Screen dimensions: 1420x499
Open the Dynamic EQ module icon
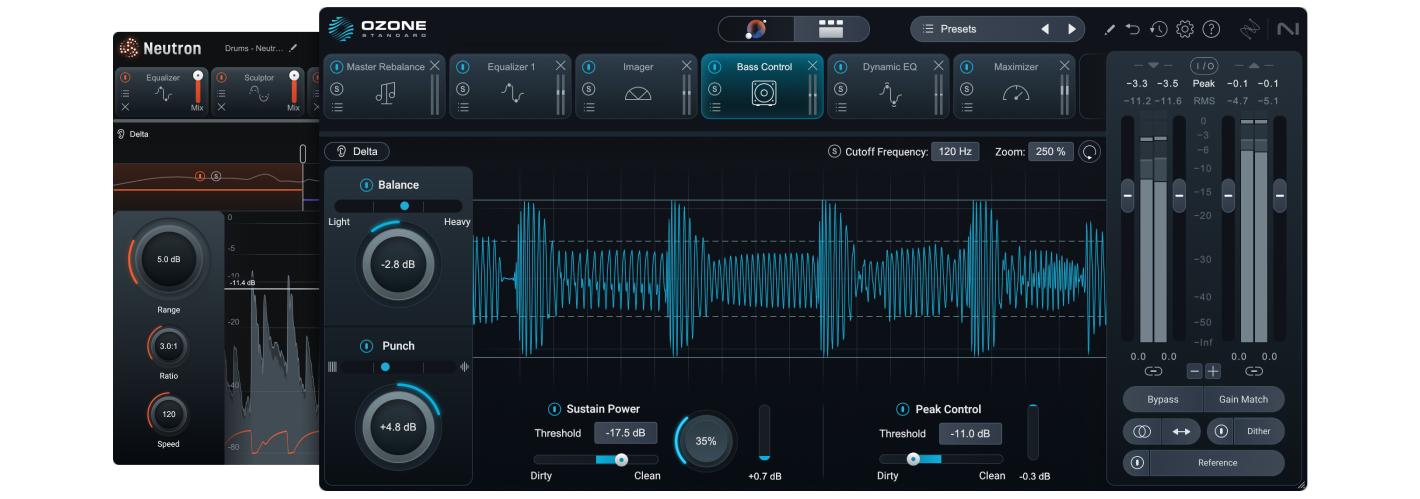[890, 94]
